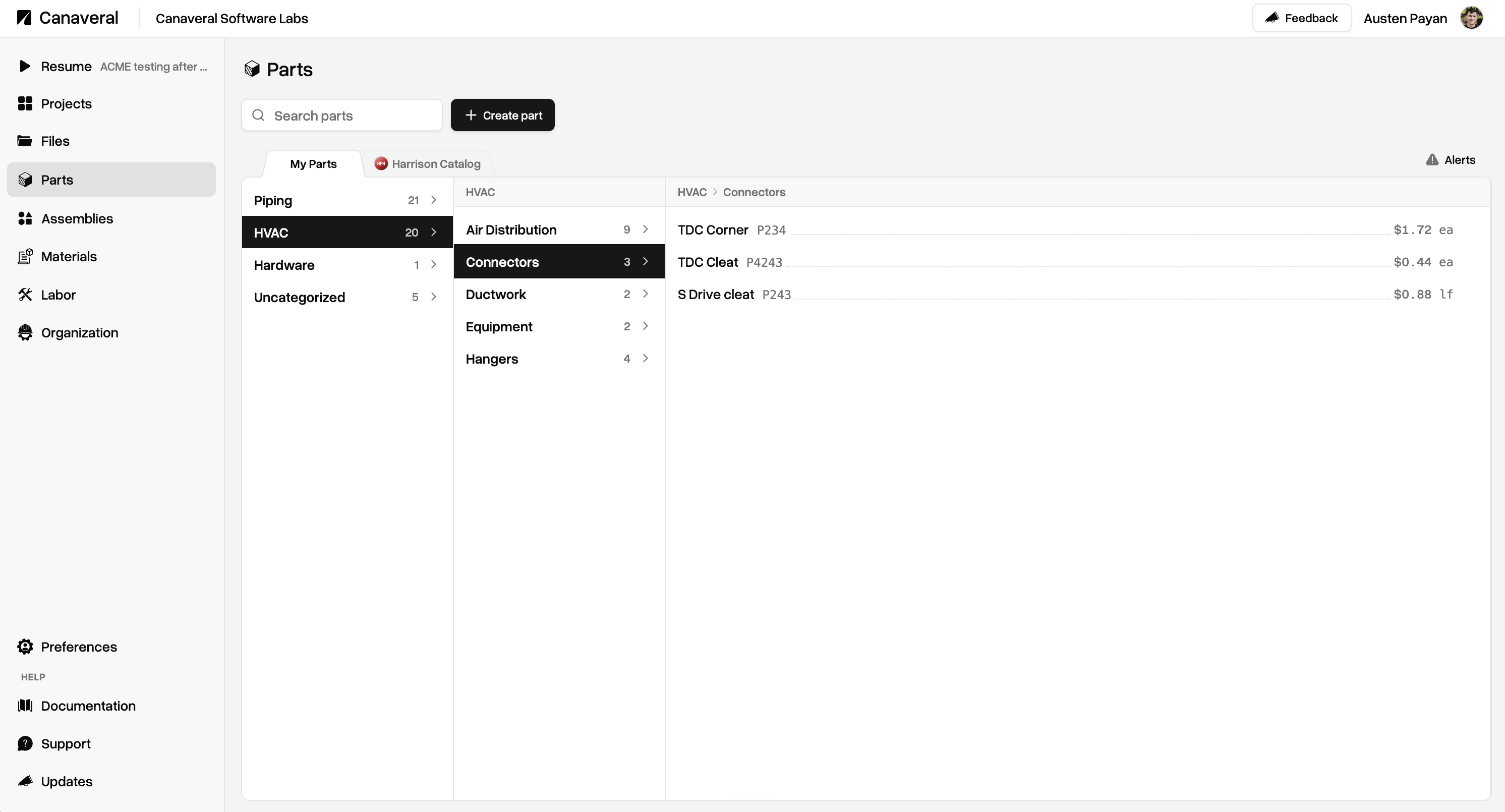Click the Labor tools icon
This screenshot has height=812, width=1505.
click(25, 295)
